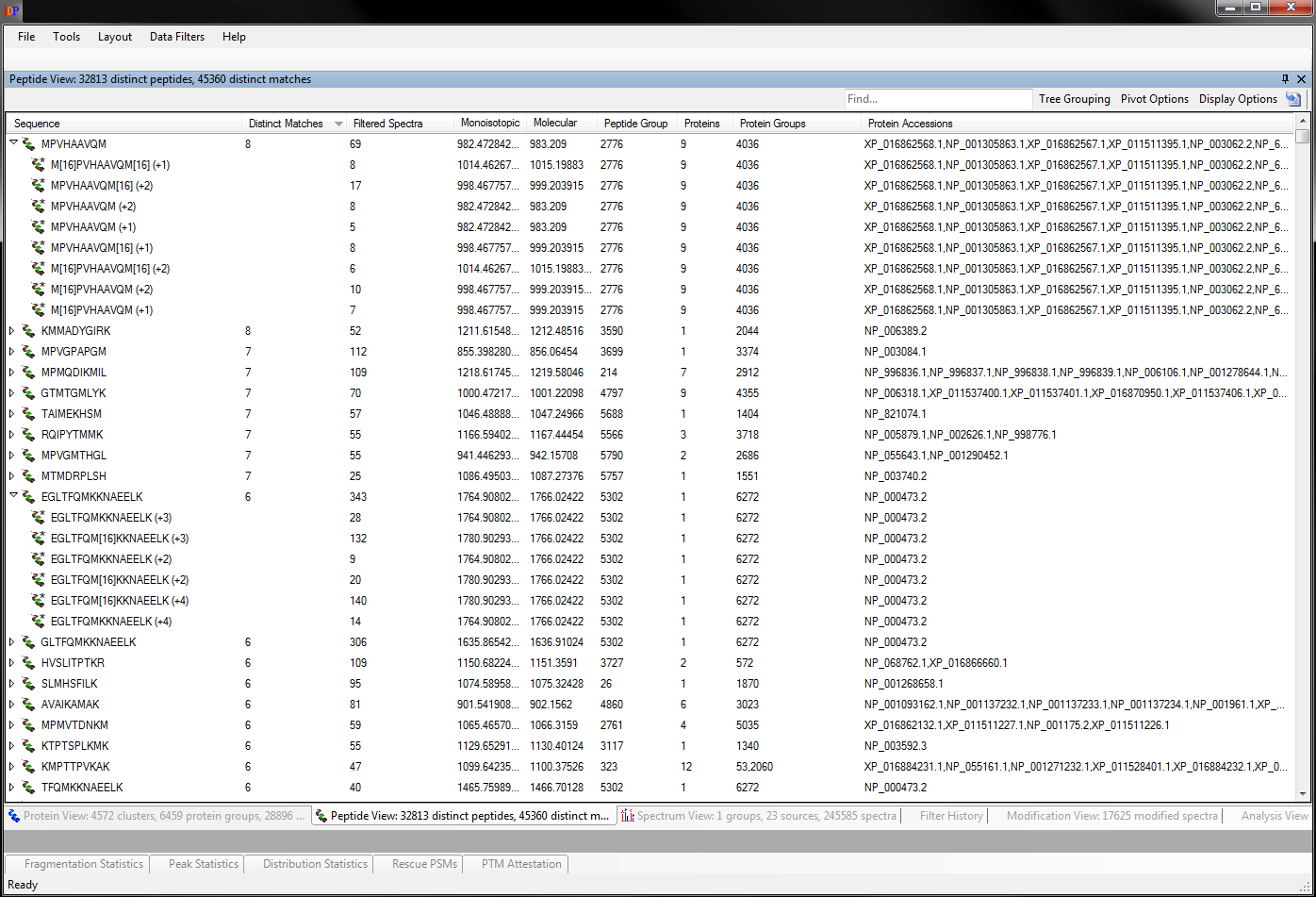Select the NP_006389.2 accession cell
Image resolution: width=1316 pixels, height=897 pixels.
(896, 331)
